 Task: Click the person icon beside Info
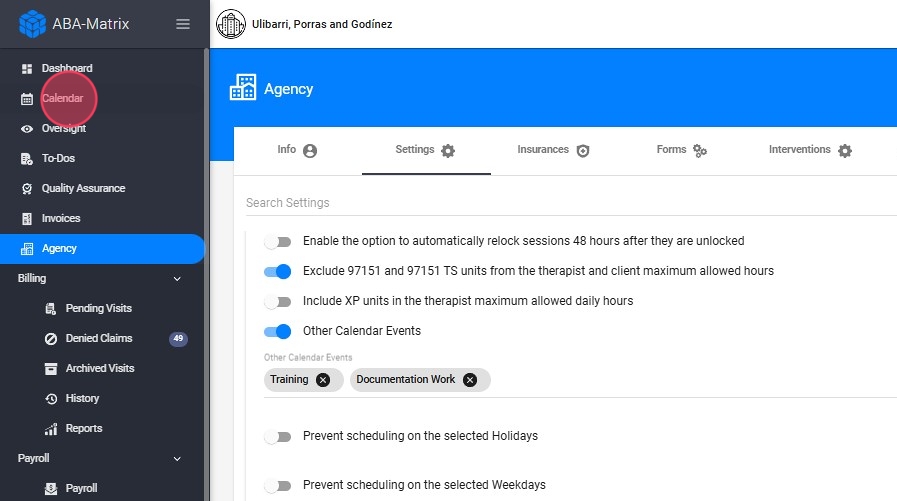(310, 151)
